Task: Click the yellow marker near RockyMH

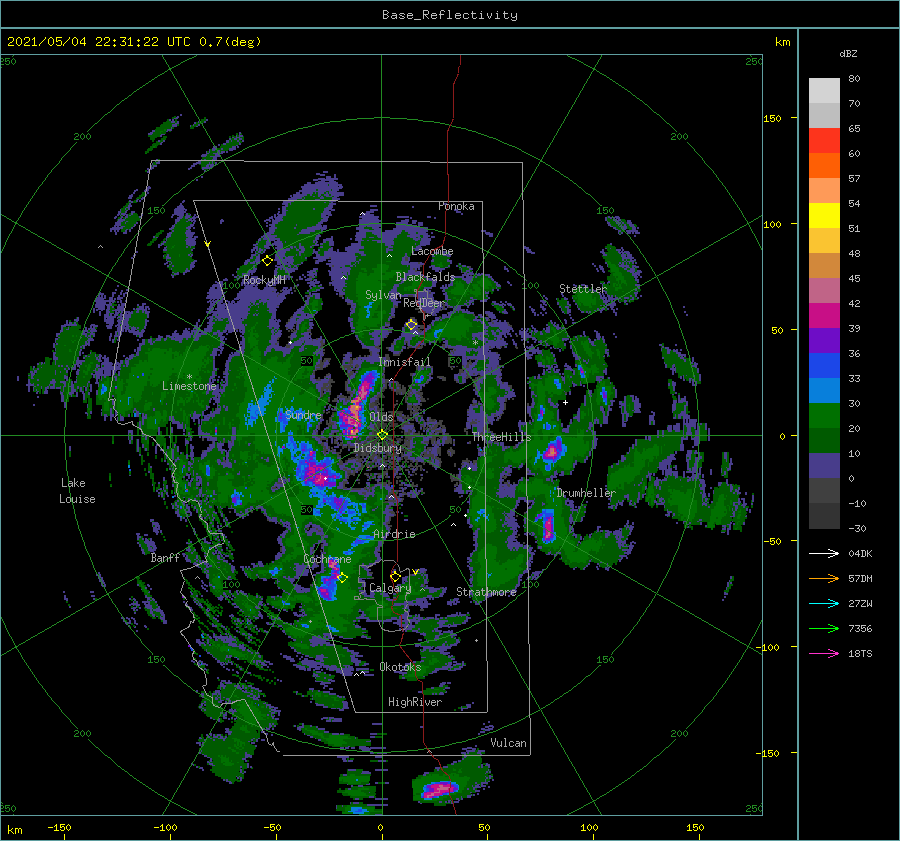Action: [x=267, y=261]
